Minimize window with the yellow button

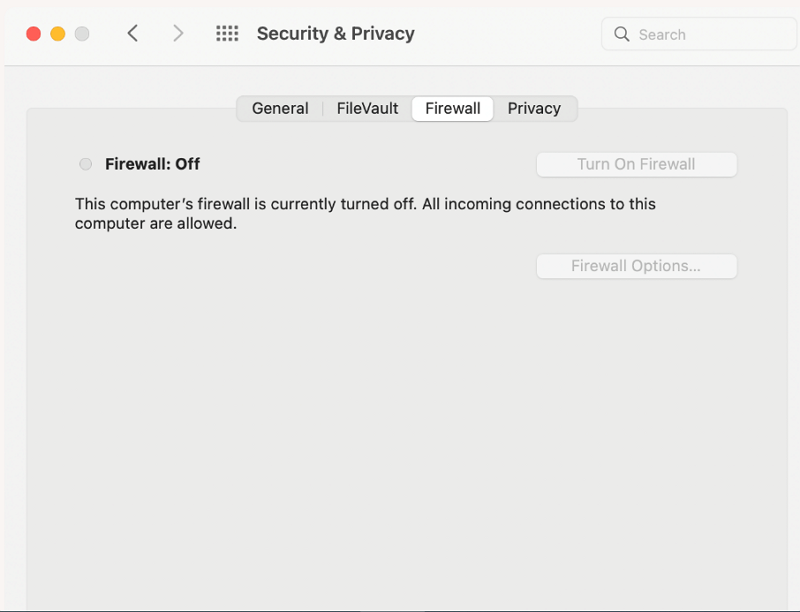(x=57, y=33)
